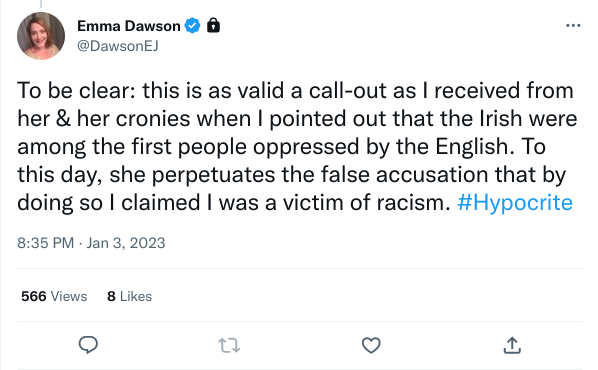This screenshot has width=598, height=370.
Task: Toggle the heart like icon
Action: pos(371,345)
